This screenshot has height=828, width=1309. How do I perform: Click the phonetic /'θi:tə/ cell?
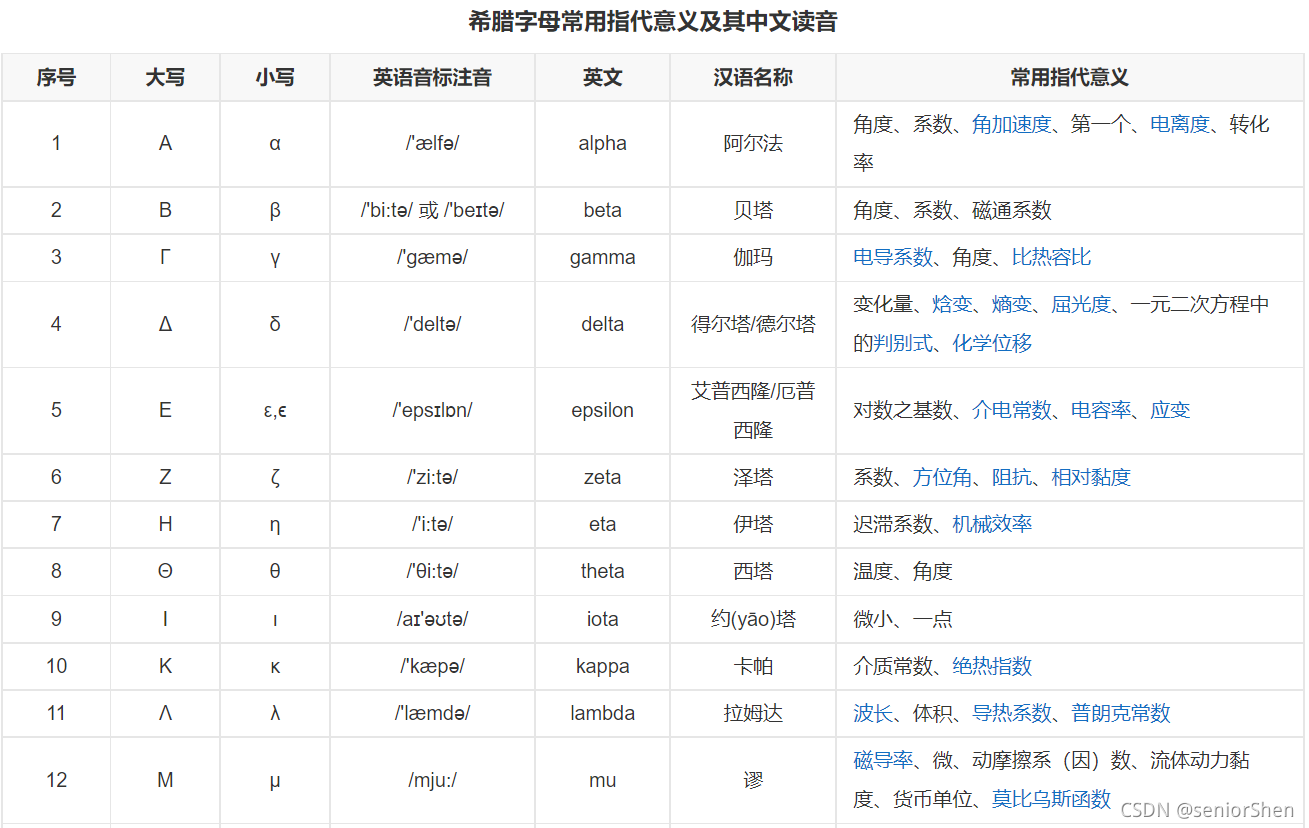click(x=432, y=571)
